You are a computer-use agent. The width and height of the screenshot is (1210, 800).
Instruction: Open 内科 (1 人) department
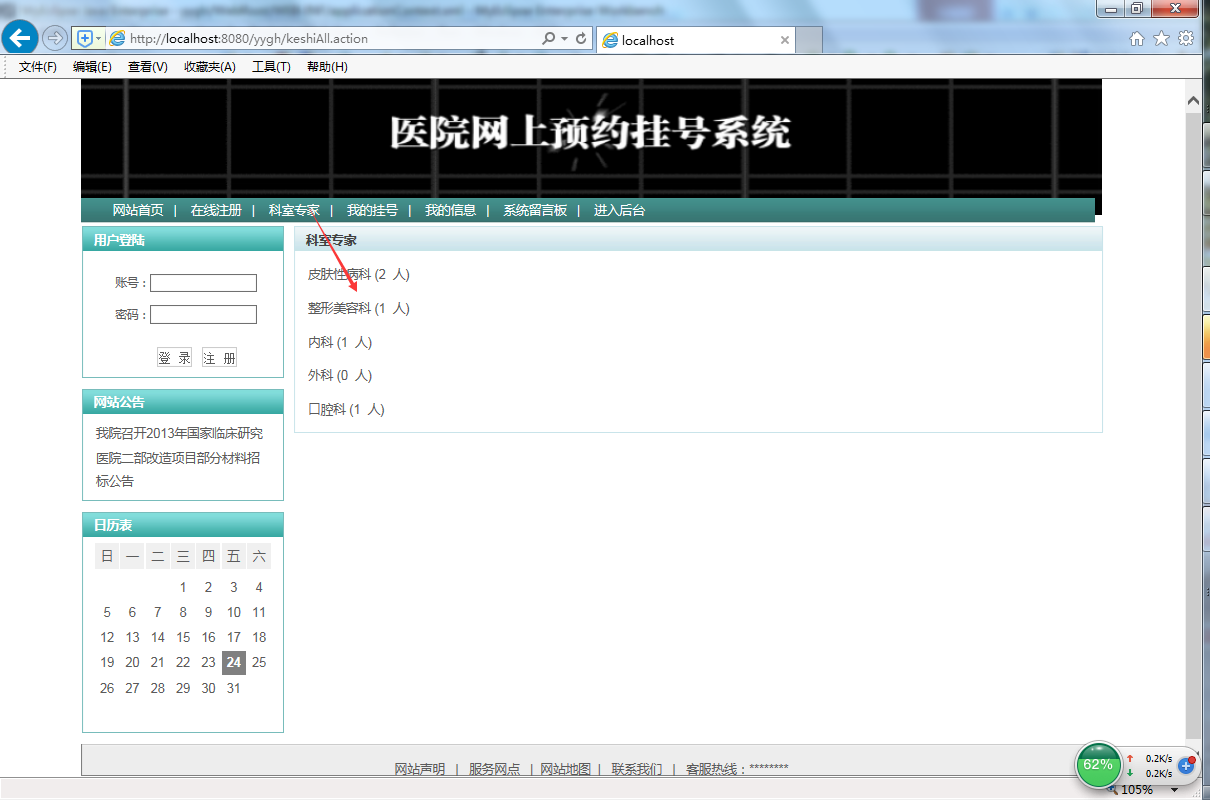(x=340, y=342)
